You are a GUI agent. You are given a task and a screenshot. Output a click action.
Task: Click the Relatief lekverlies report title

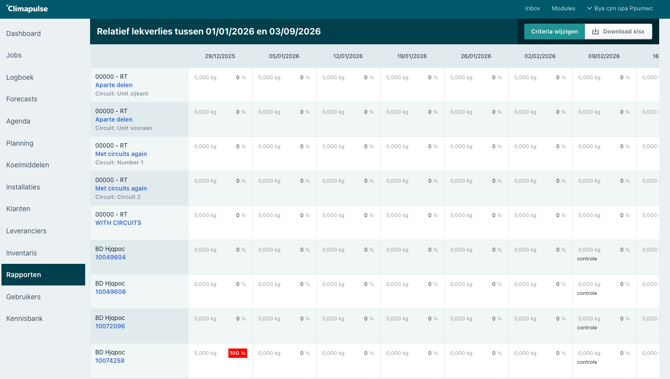209,32
